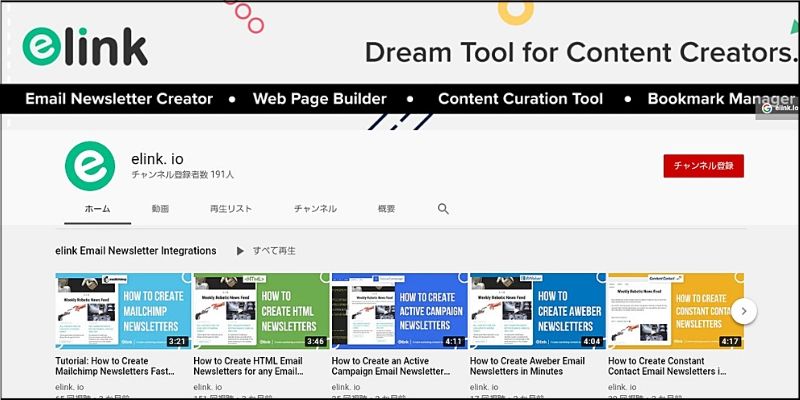This screenshot has height=400, width=800.
Task: Click the elink.io badge on banner
Action: (777, 108)
